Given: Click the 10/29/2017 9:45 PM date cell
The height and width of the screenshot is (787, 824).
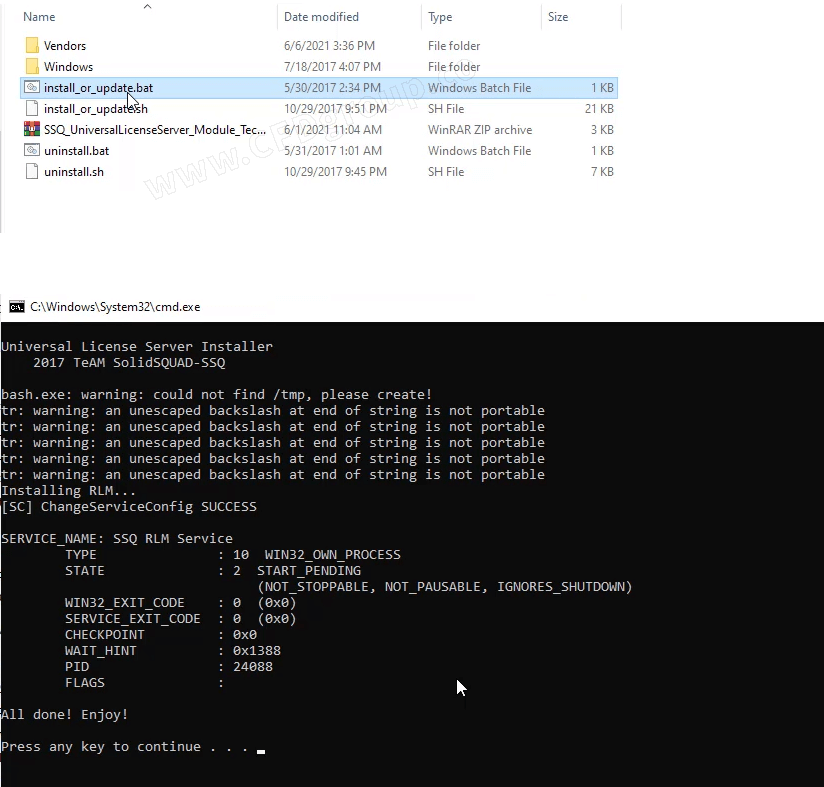Looking at the screenshot, I should (x=335, y=172).
